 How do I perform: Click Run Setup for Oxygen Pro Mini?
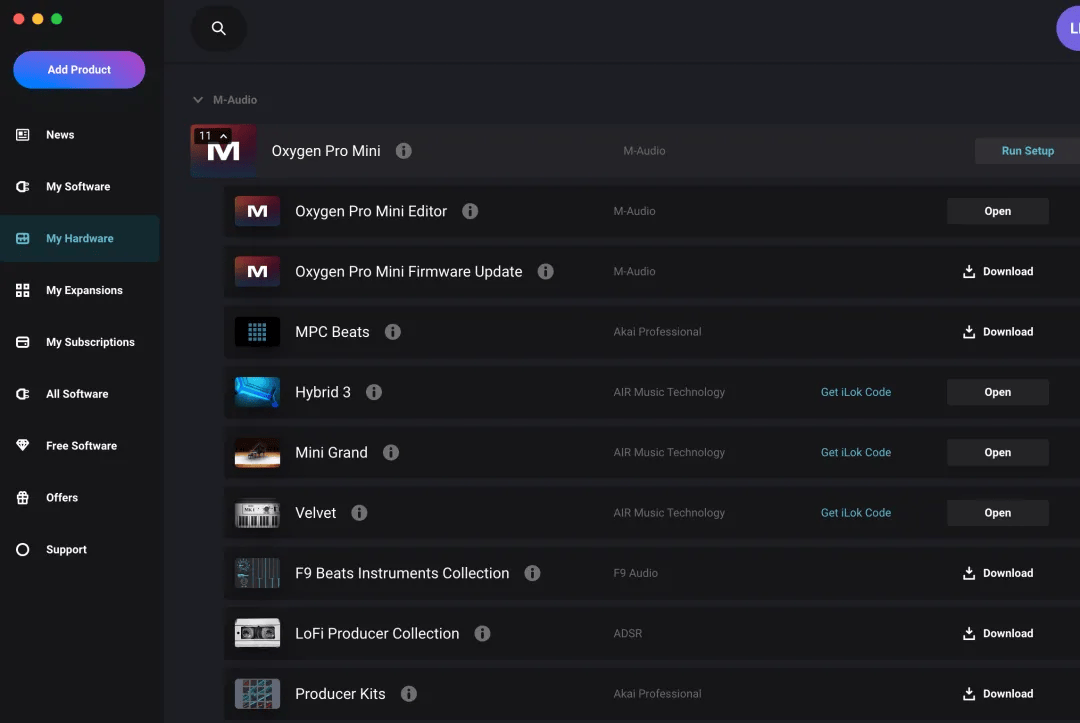[x=1027, y=151]
